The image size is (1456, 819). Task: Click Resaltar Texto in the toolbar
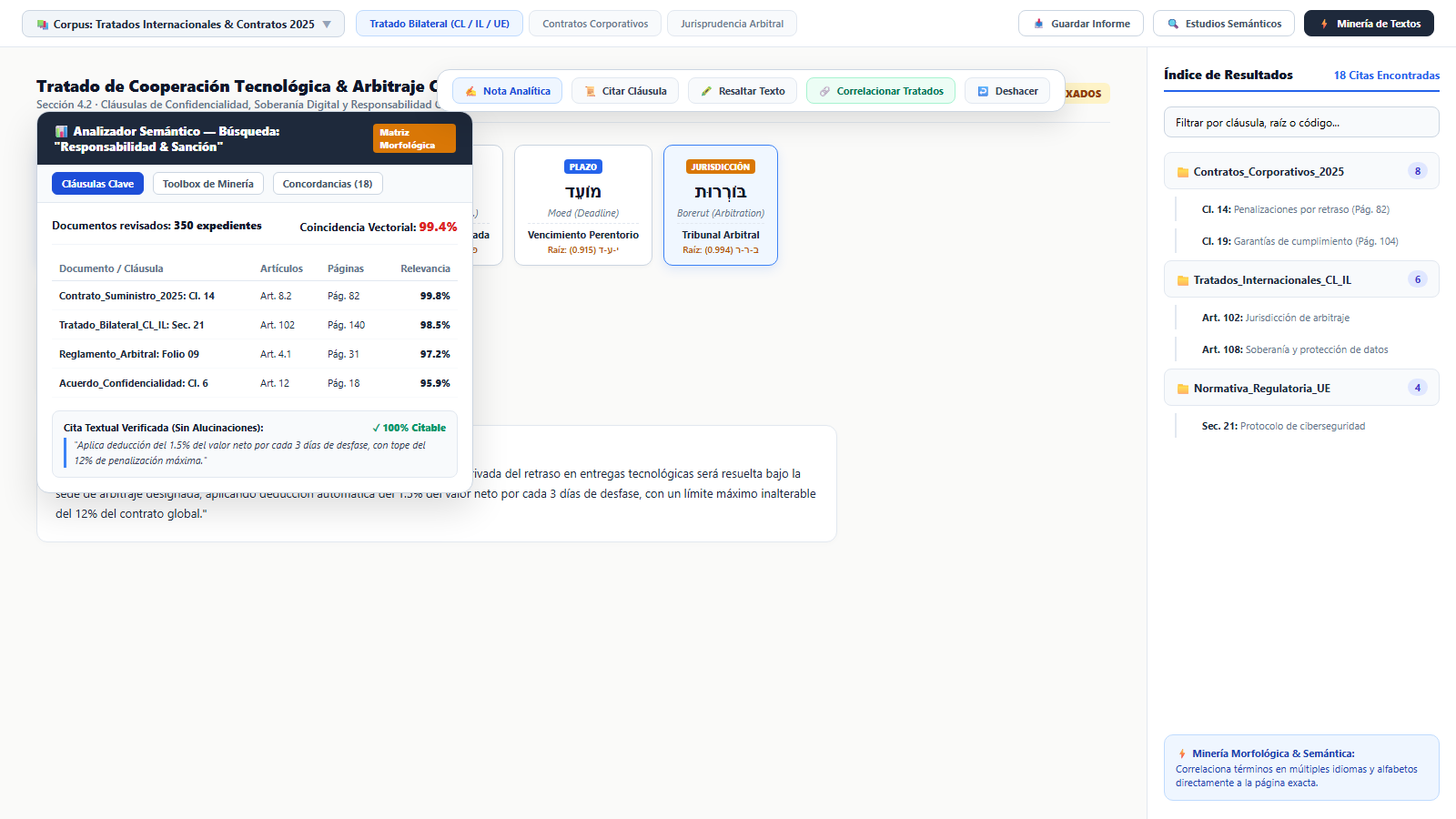pos(743,91)
